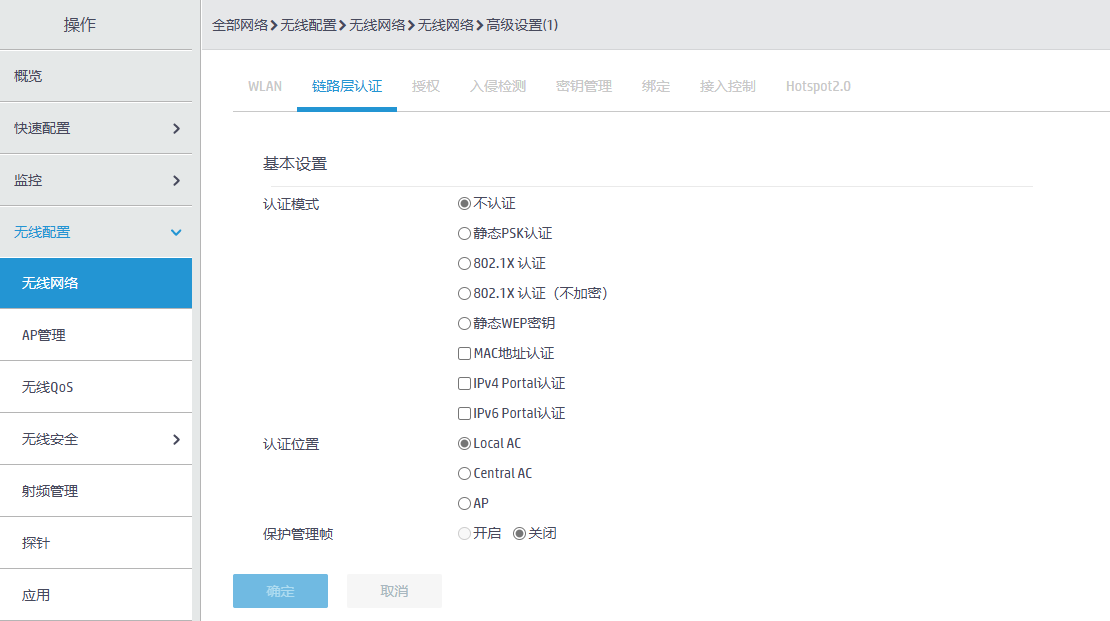Switch to Hotspot2.0 tab
Image resolution: width=1110 pixels, height=621 pixels.
[818, 86]
